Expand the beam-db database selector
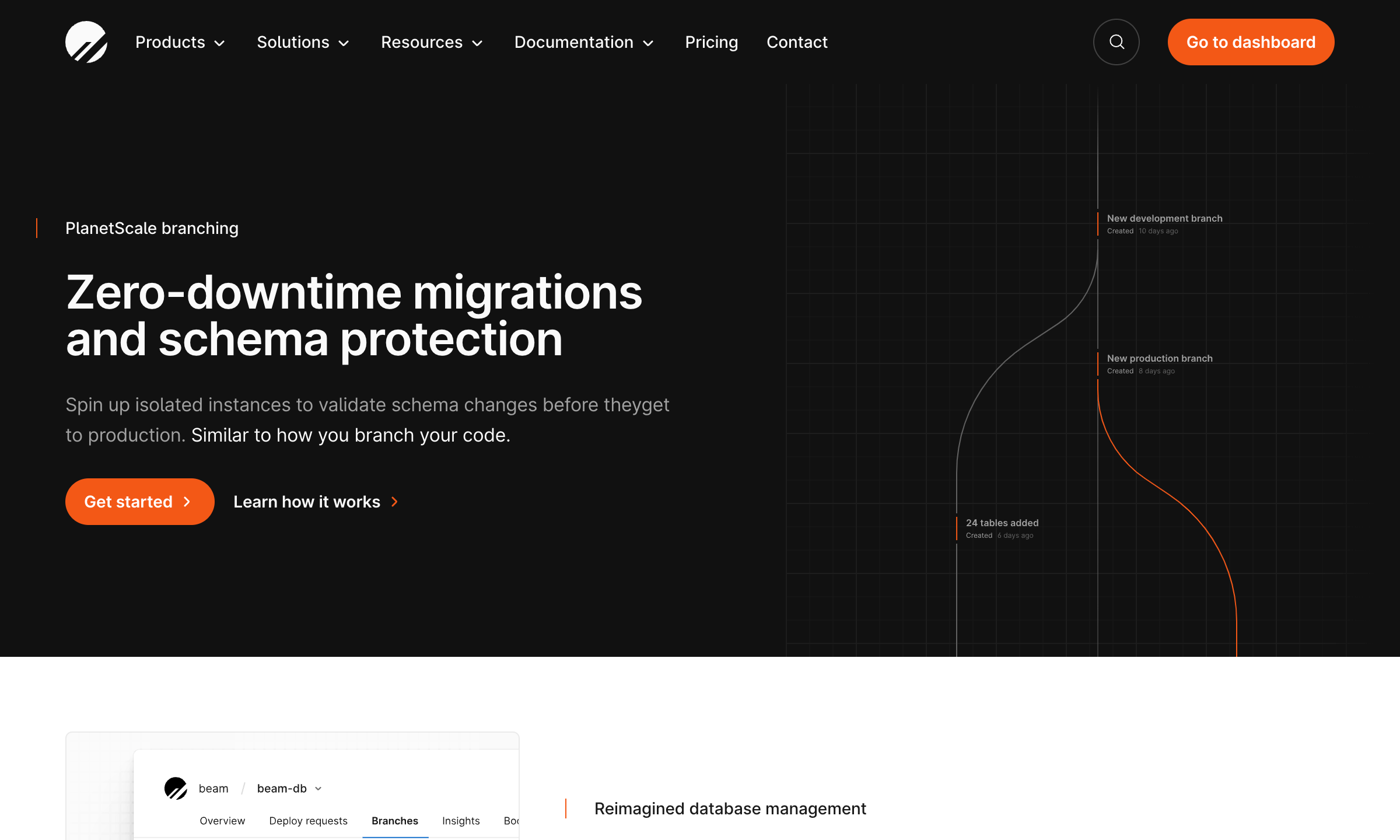 290,789
